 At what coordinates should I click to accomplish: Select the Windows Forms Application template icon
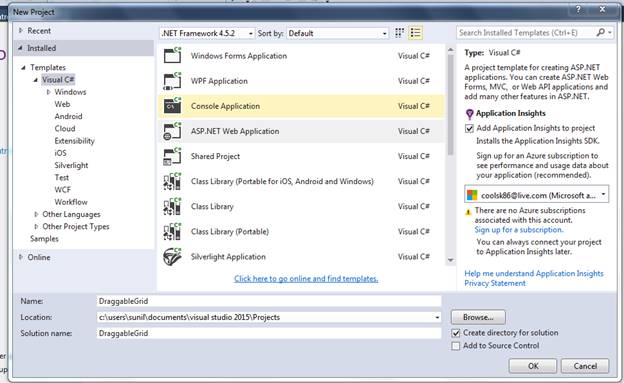[172, 55]
